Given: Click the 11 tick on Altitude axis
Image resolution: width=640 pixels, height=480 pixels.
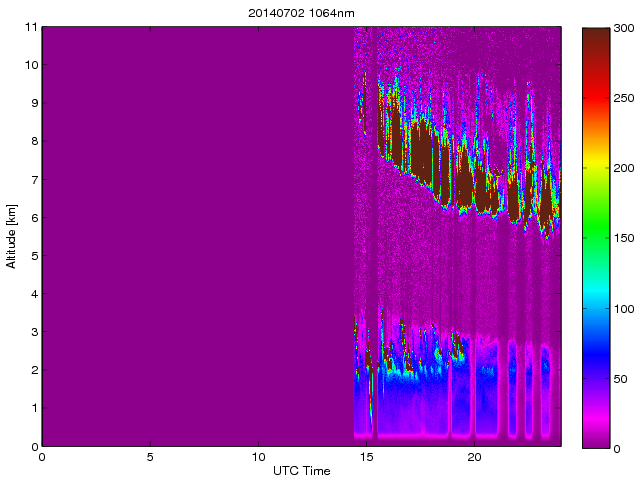Looking at the screenshot, I should click(30, 27).
